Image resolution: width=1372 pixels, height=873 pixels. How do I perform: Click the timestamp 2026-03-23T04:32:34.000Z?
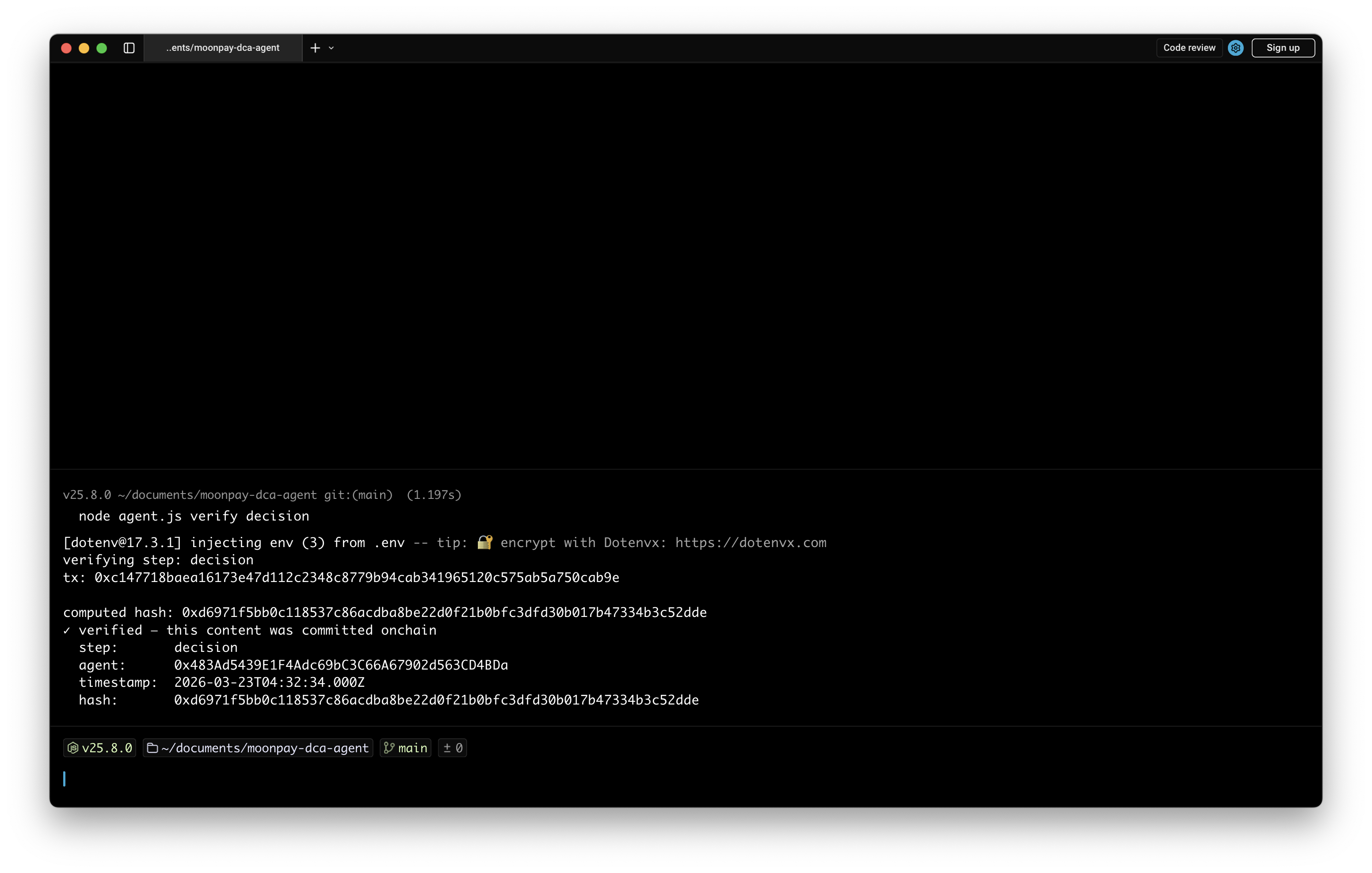270,682
